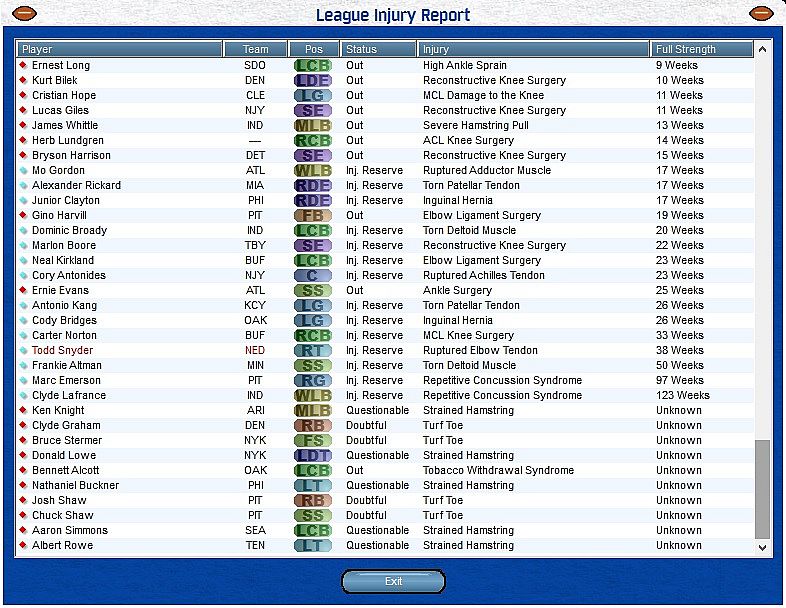Select player Todd Snyder
The image size is (786, 608).
pyautogui.click(x=63, y=350)
